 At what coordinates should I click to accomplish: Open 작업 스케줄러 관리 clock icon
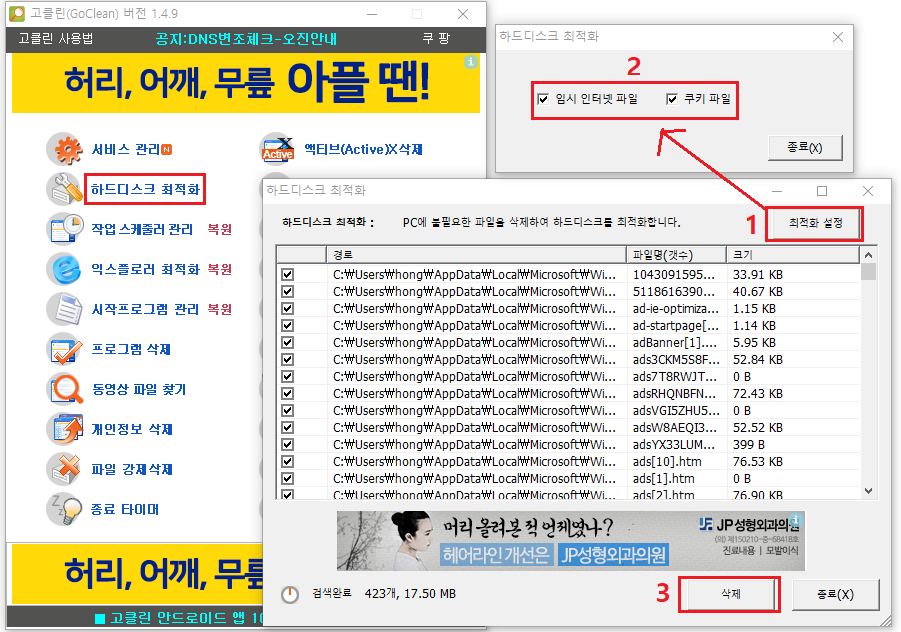pyautogui.click(x=66, y=229)
